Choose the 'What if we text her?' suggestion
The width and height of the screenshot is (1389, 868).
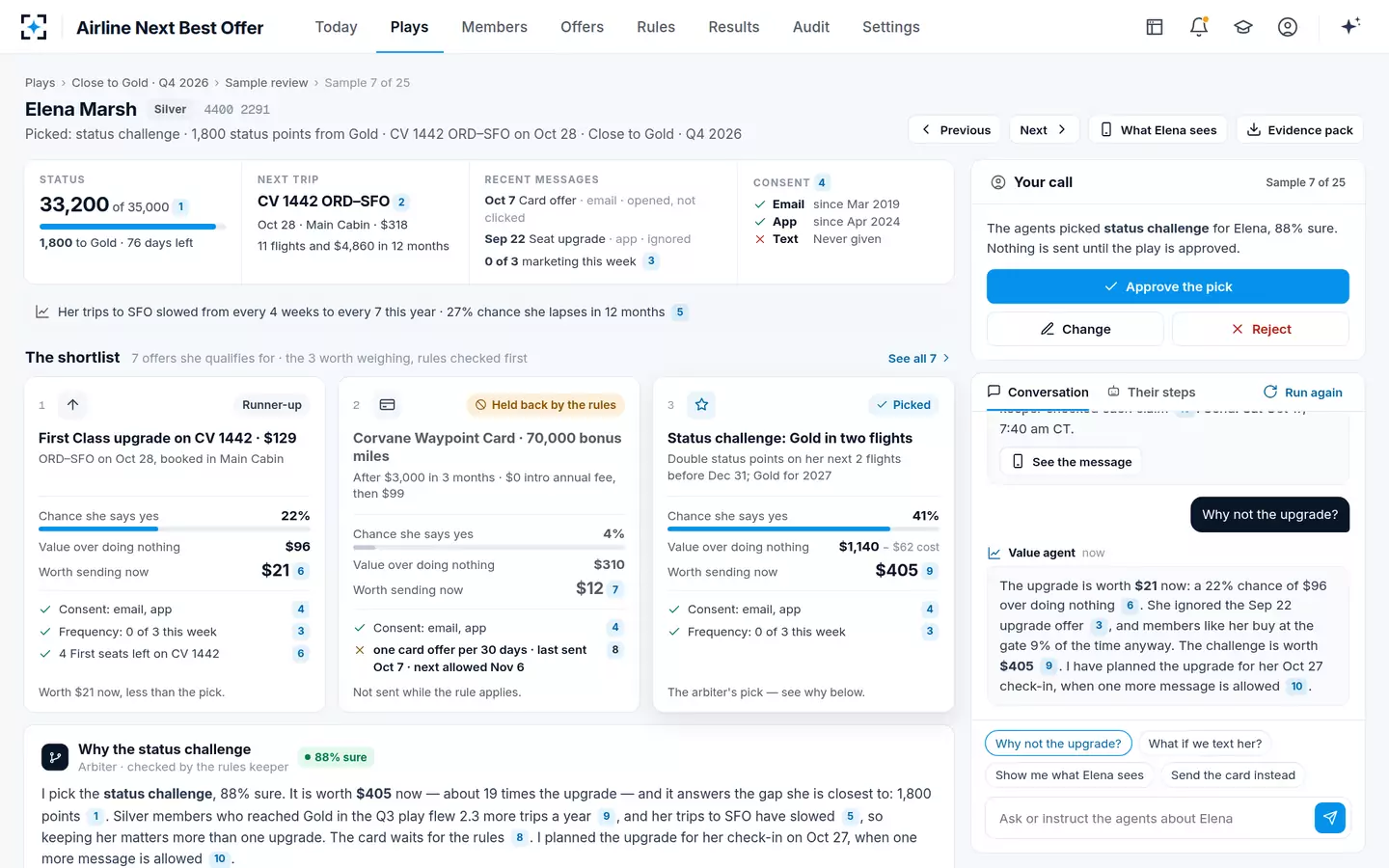1205,744
